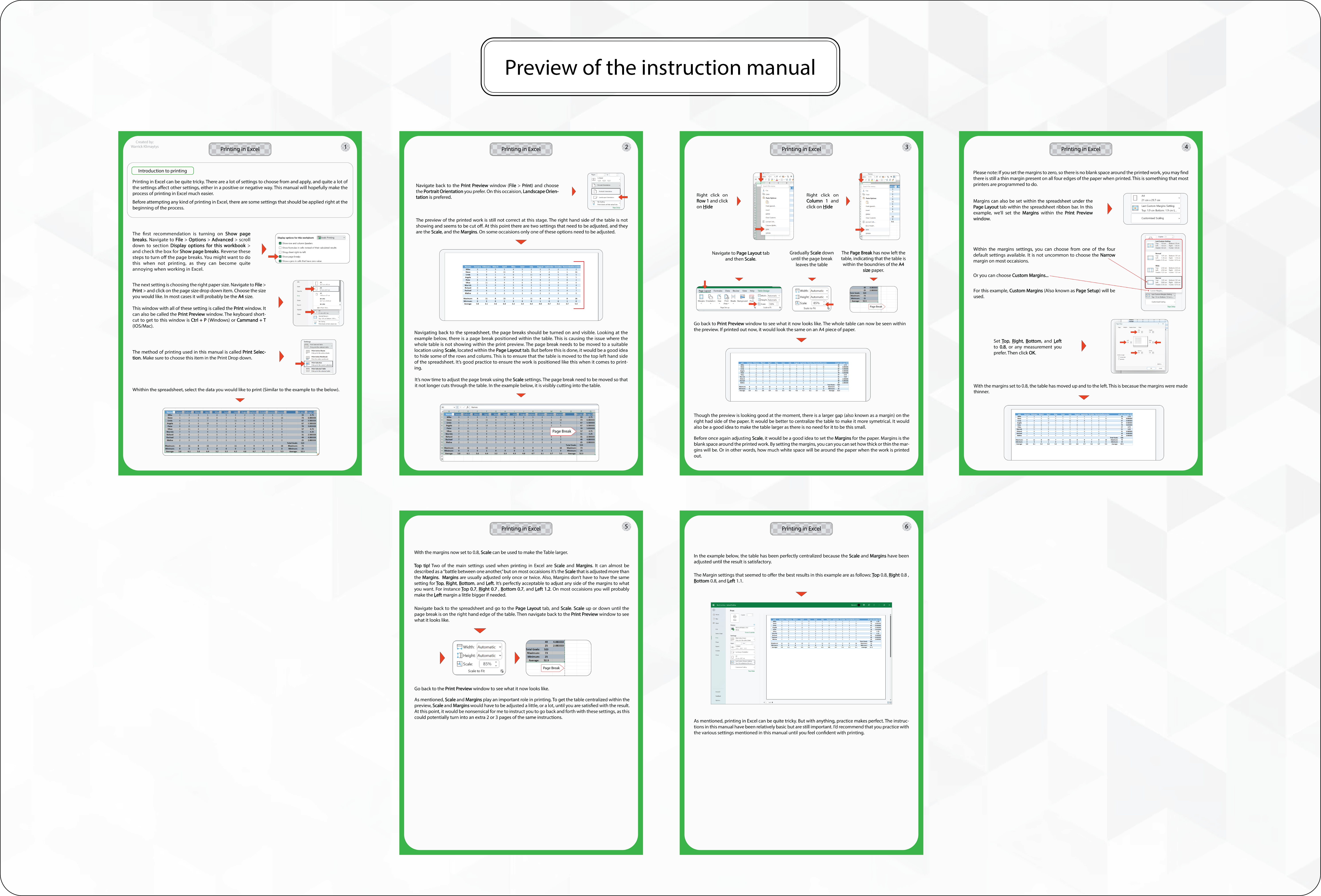Click the page number 2 badge
1321x896 pixels.
(x=626, y=147)
